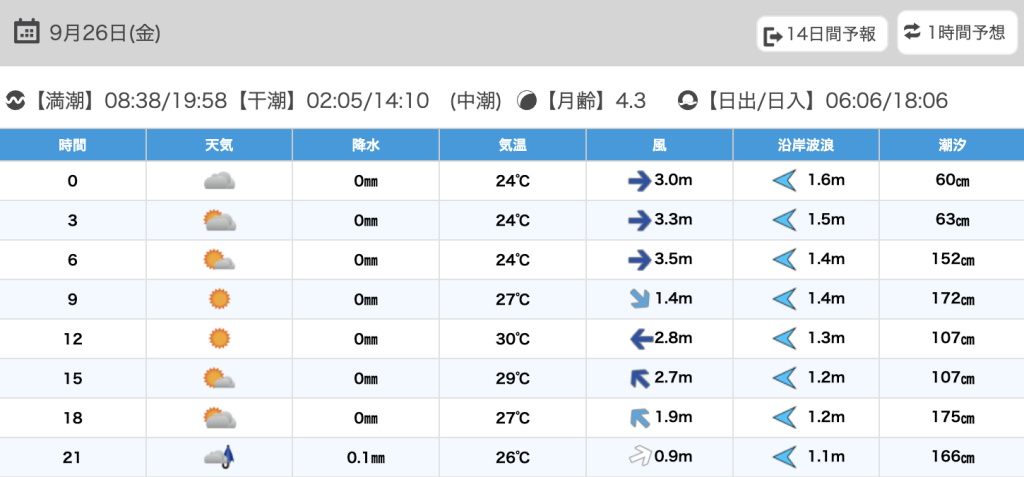This screenshot has height=477, width=1024.
Task: Click the 沿岸波浪 column header
Action: click(806, 145)
